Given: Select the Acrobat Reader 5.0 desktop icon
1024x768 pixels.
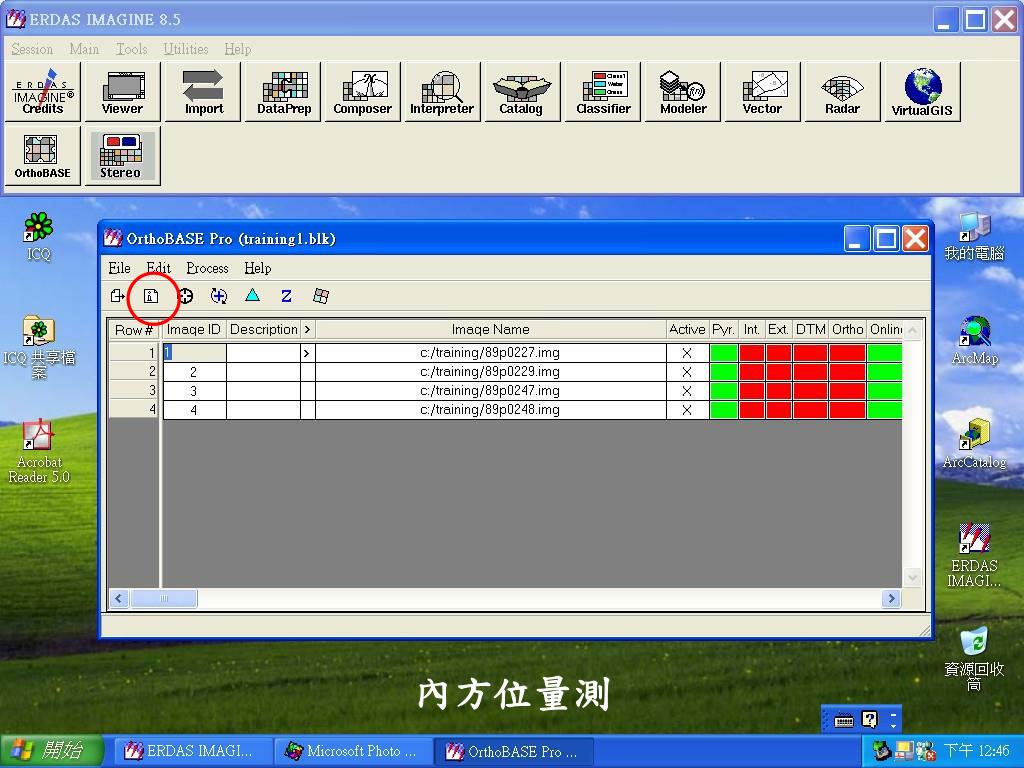Looking at the screenshot, I should pos(39,451).
